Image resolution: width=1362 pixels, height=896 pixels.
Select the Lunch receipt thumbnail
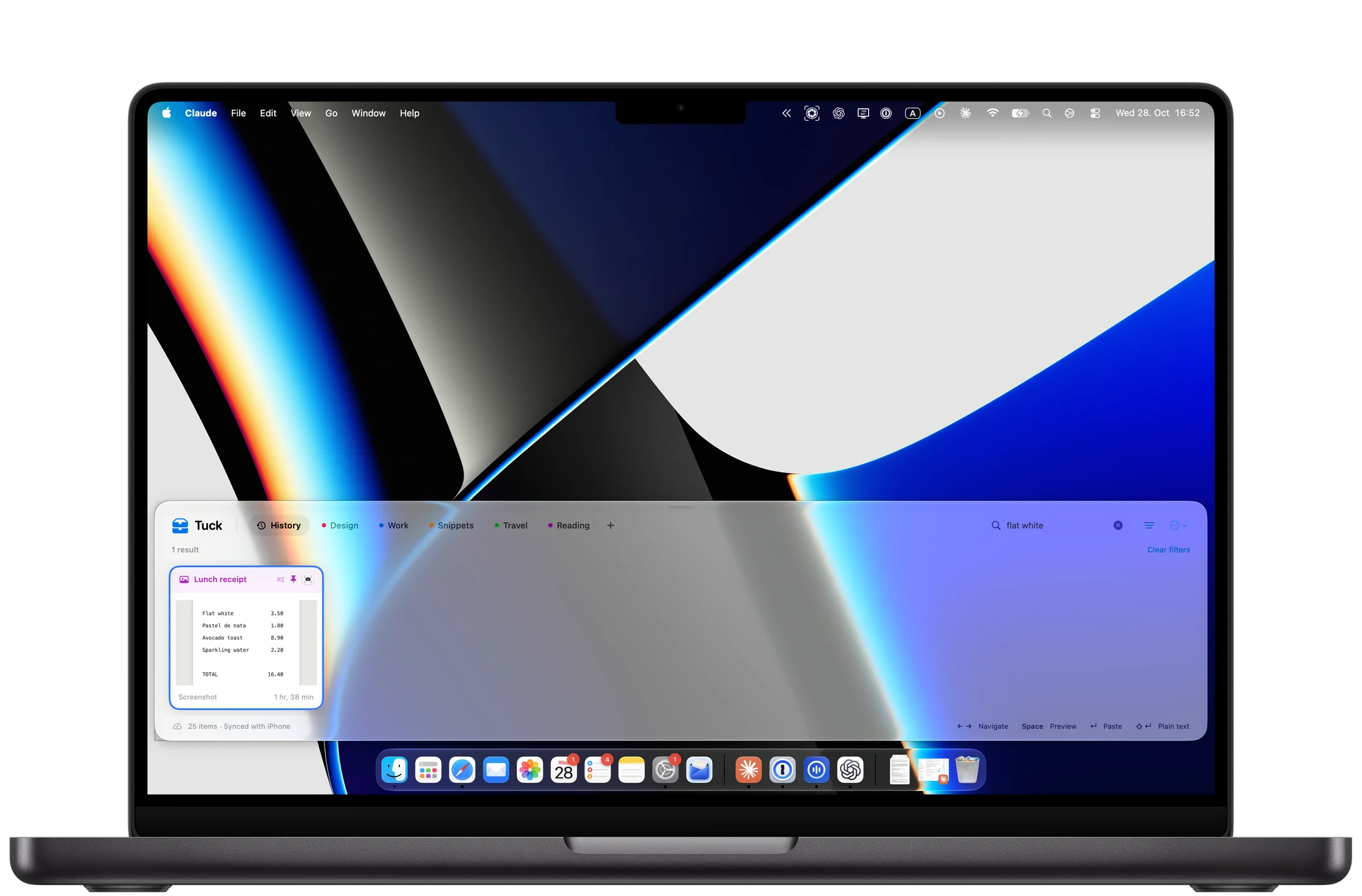click(x=246, y=642)
